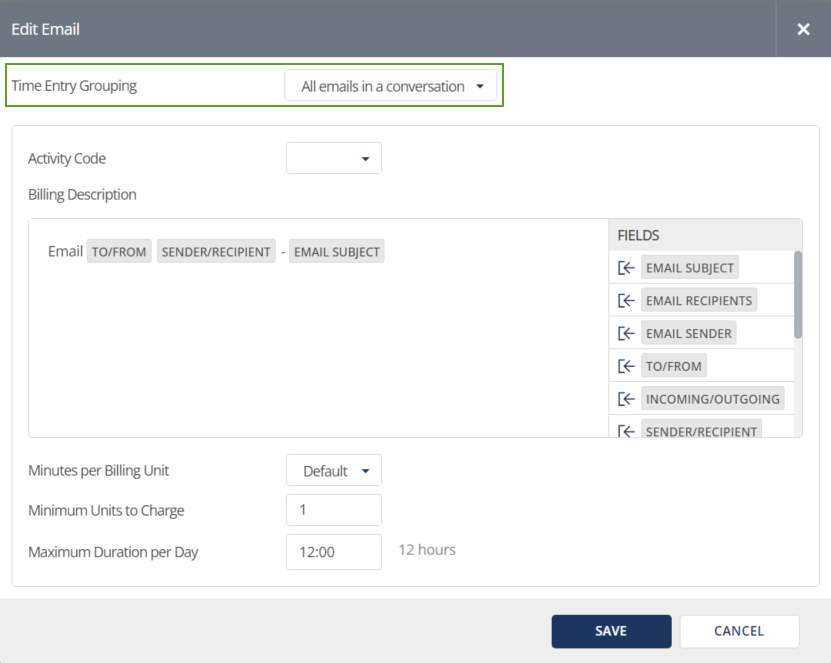Close the Edit Email dialog
This screenshot has width=831, height=663.
803,29
